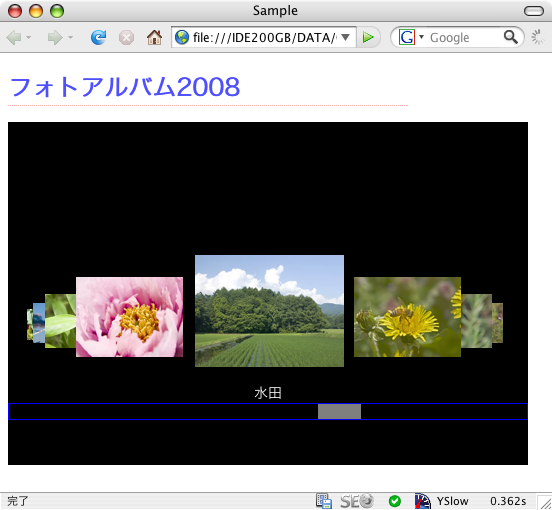Click the file URL address field
Image resolution: width=552 pixels, height=510 pixels.
(x=265, y=37)
